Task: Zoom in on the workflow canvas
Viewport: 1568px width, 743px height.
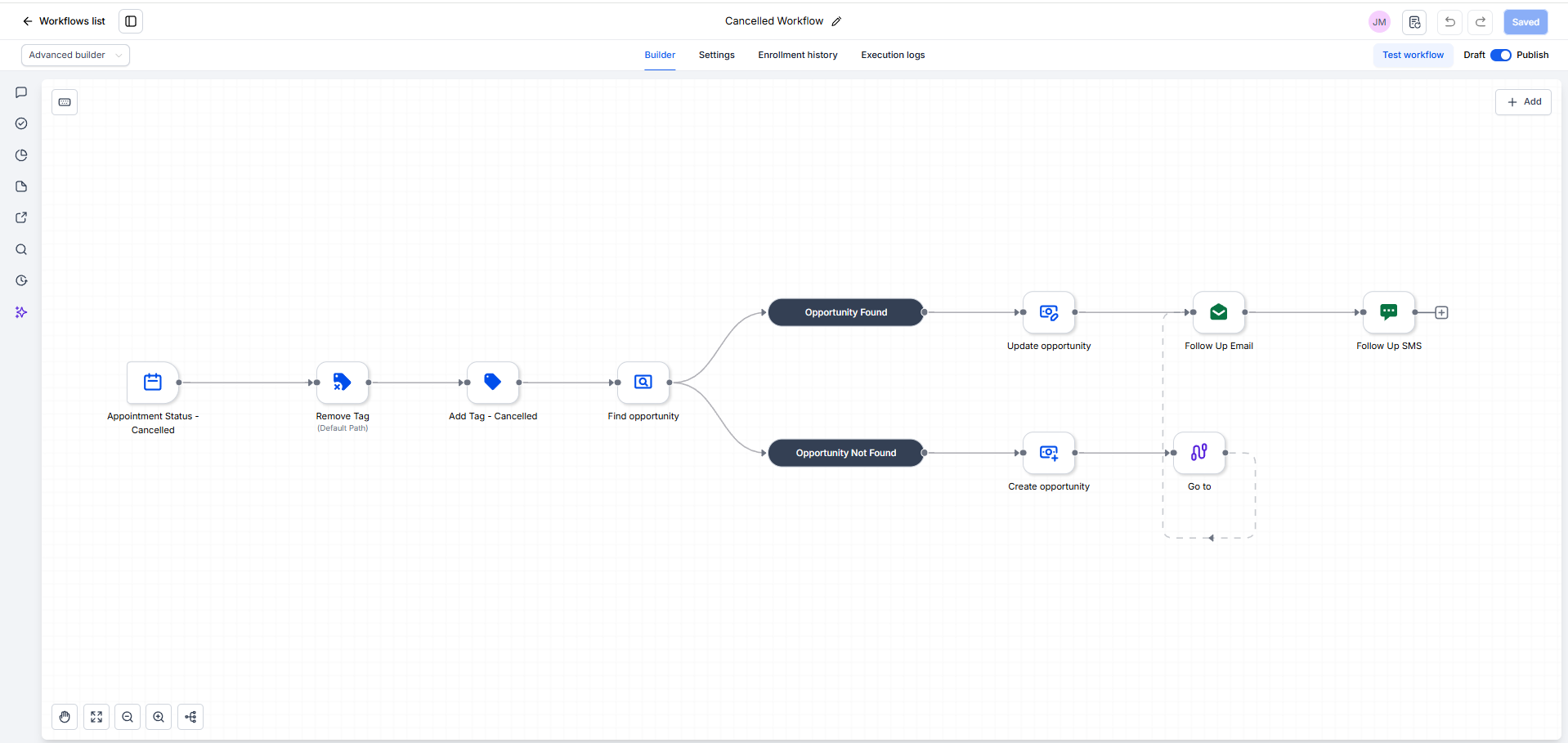Action: pos(159,717)
